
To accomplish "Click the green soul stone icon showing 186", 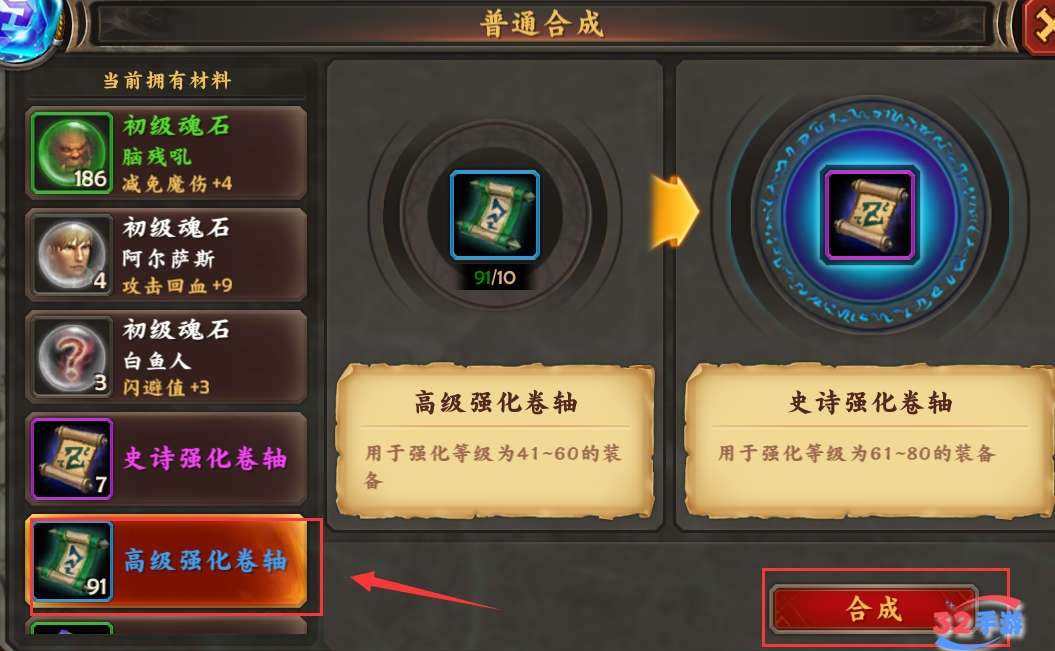I will click(x=71, y=153).
